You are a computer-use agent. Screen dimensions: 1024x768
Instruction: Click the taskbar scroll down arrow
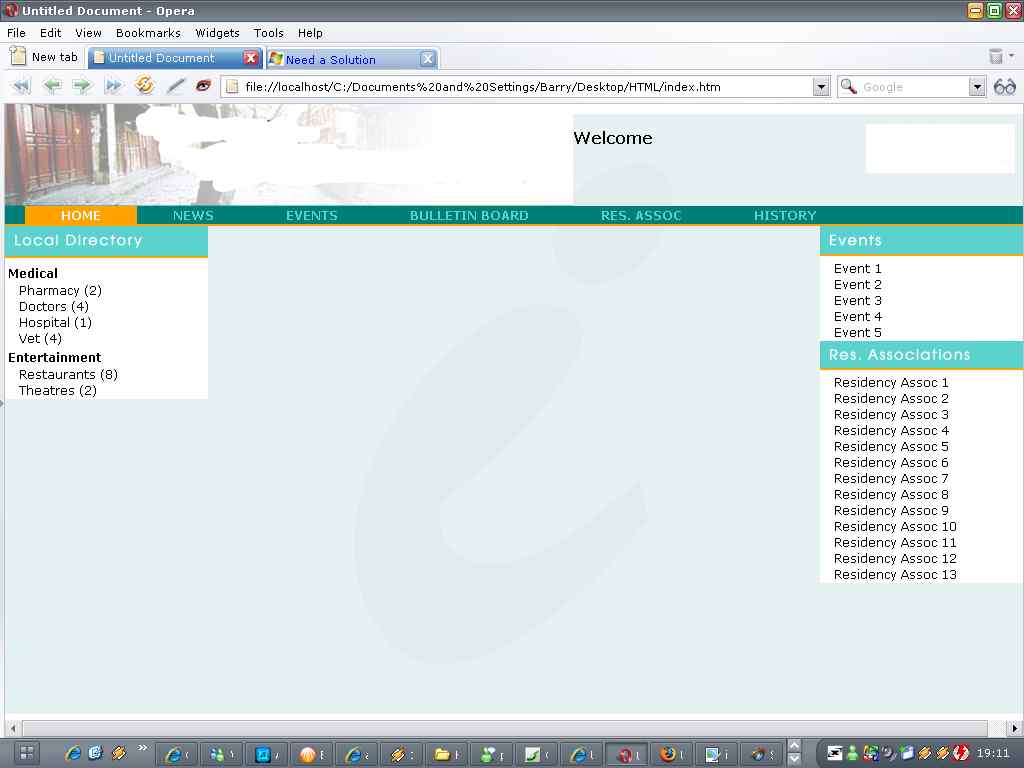pyautogui.click(x=794, y=760)
